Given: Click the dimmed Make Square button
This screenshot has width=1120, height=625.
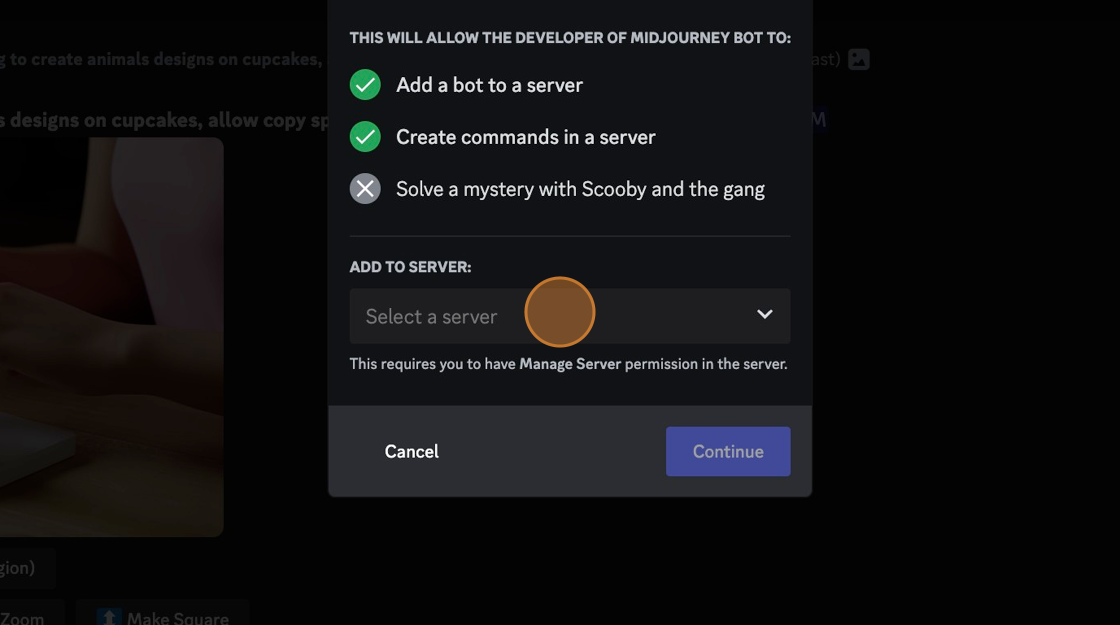Looking at the screenshot, I should pyautogui.click(x=163, y=616).
